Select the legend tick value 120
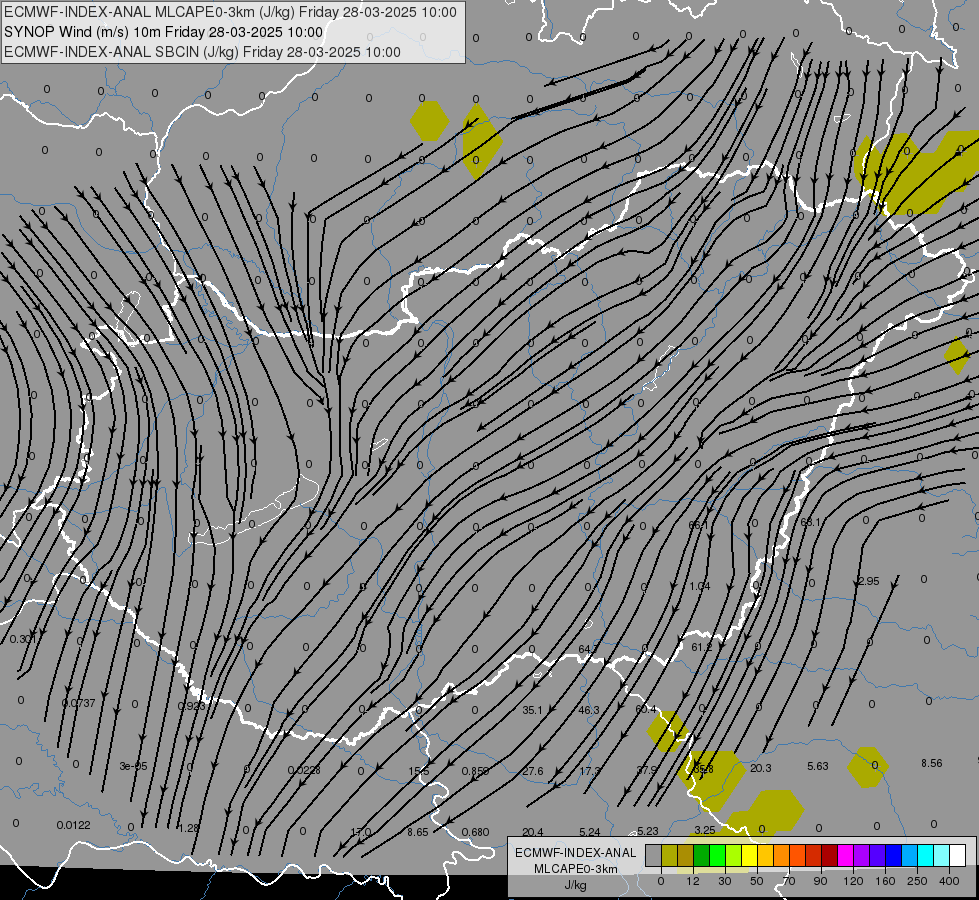Viewport: 979px width, 900px height. (854, 881)
